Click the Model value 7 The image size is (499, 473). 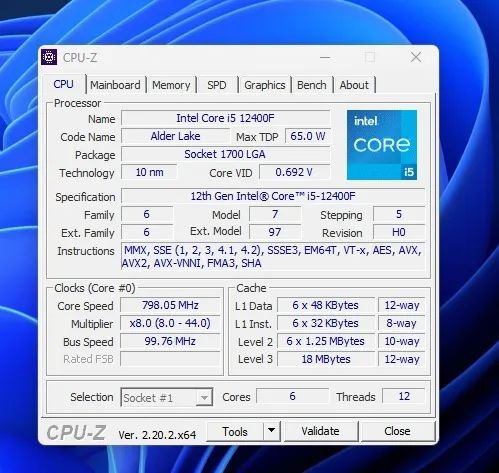275,214
